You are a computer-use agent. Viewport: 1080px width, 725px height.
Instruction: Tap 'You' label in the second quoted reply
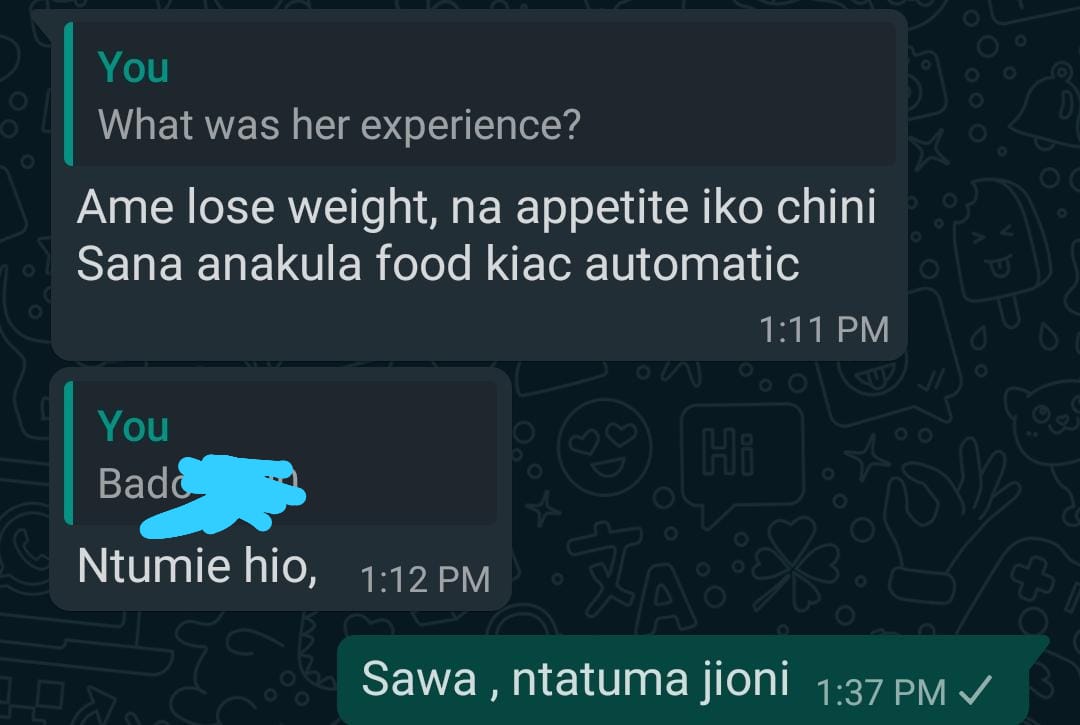[133, 425]
